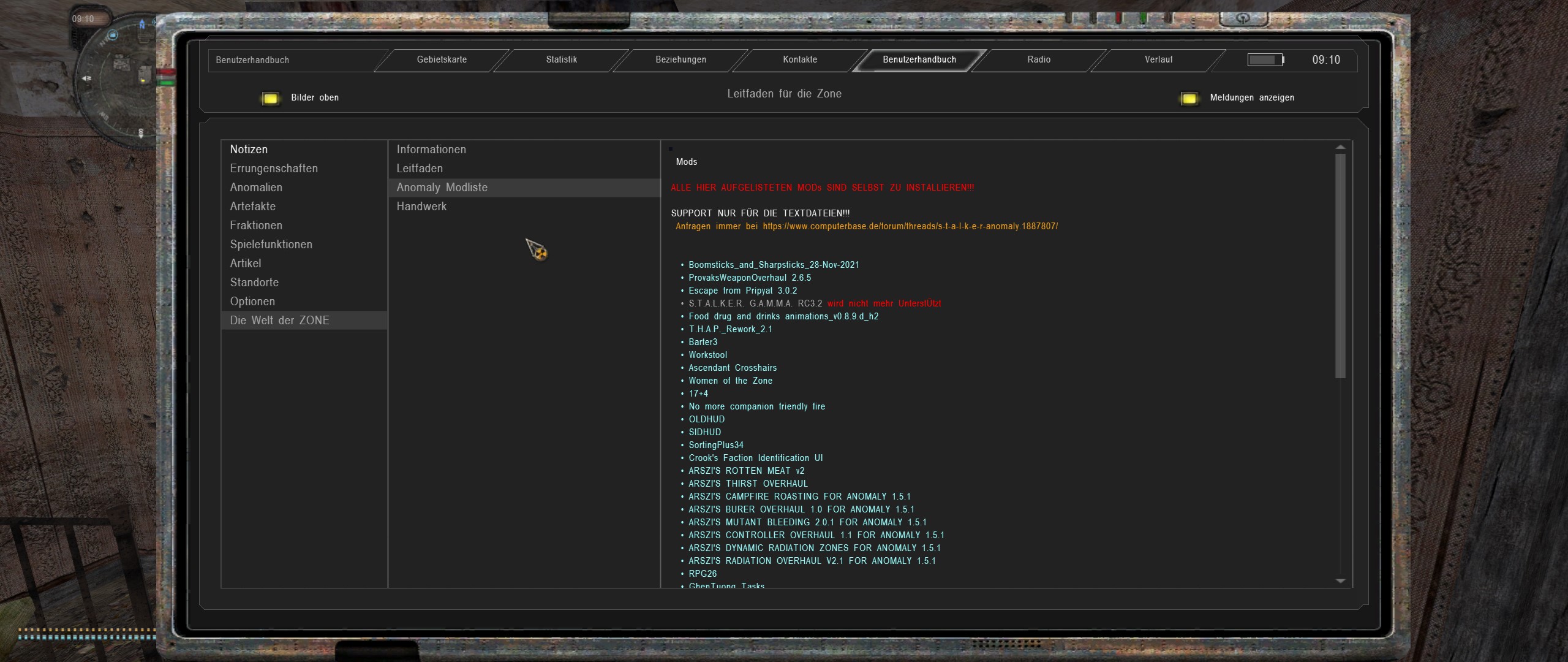Image resolution: width=1568 pixels, height=662 pixels.
Task: Toggle the Meldungen anzeigen yellow switch
Action: 1188,98
